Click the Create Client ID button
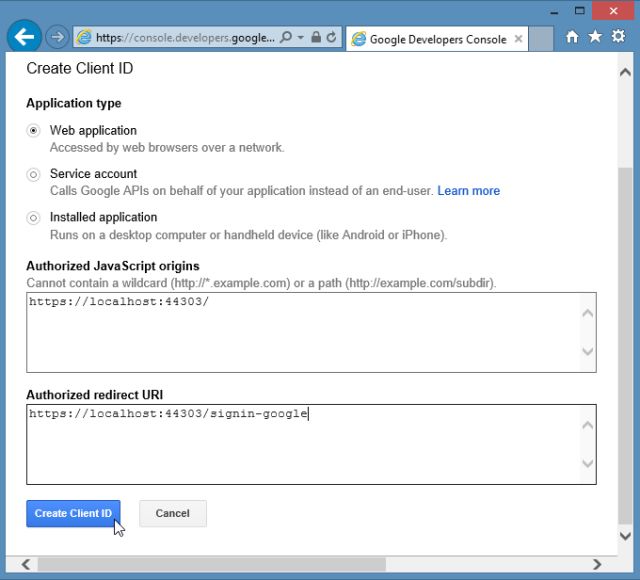The image size is (640, 580). (73, 513)
